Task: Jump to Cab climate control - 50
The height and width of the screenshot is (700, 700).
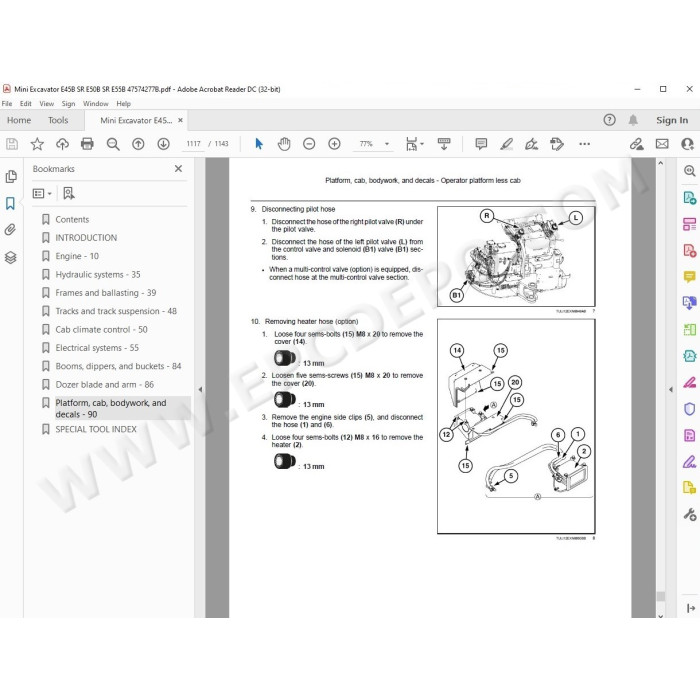Action: [101, 329]
